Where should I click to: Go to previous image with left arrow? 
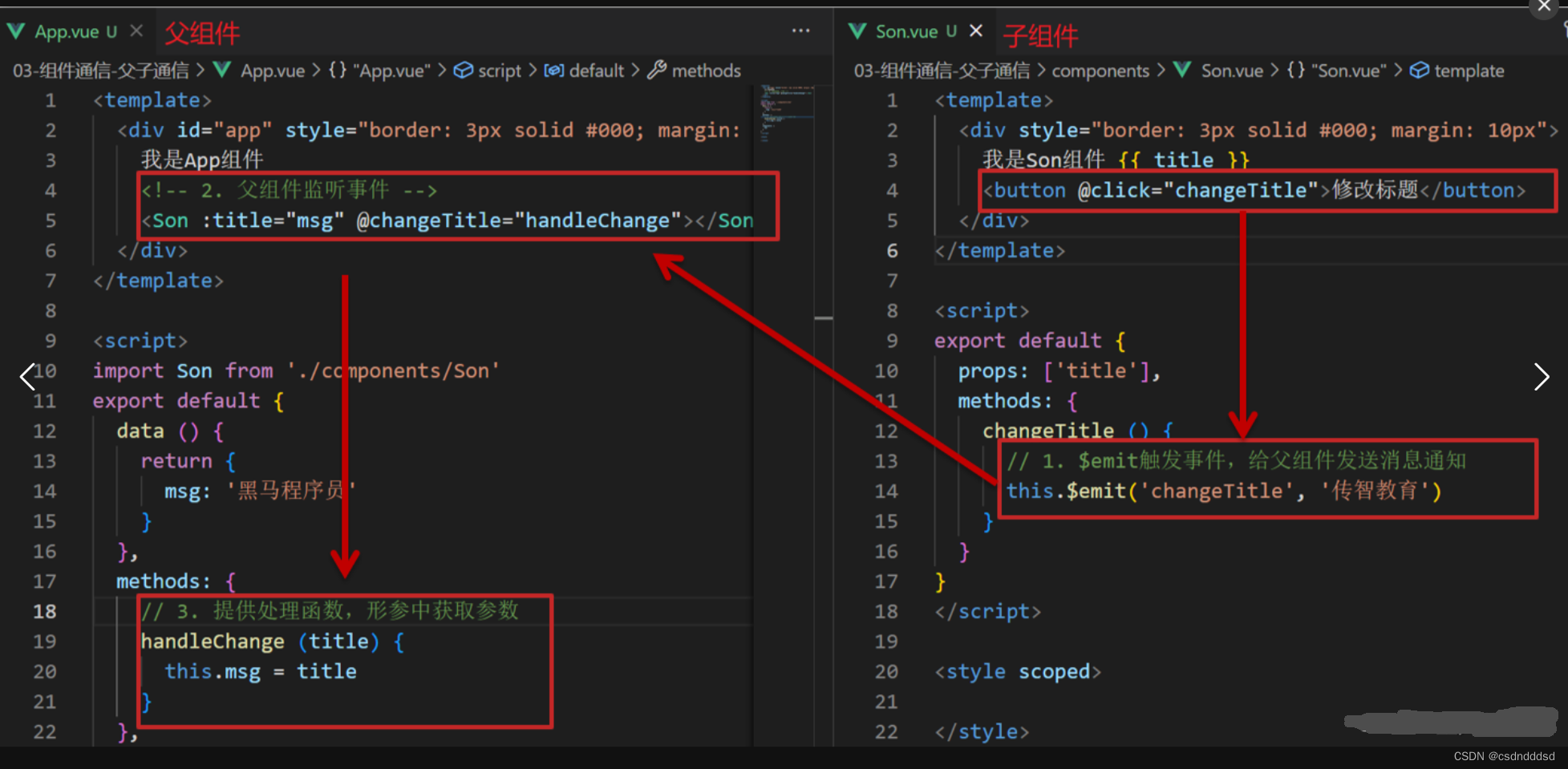[27, 376]
